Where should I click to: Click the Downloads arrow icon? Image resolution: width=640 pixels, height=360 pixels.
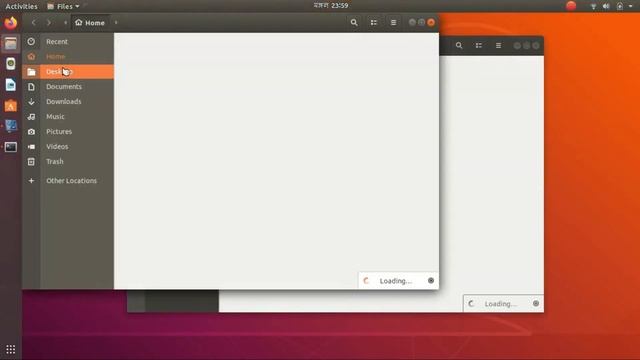31,102
